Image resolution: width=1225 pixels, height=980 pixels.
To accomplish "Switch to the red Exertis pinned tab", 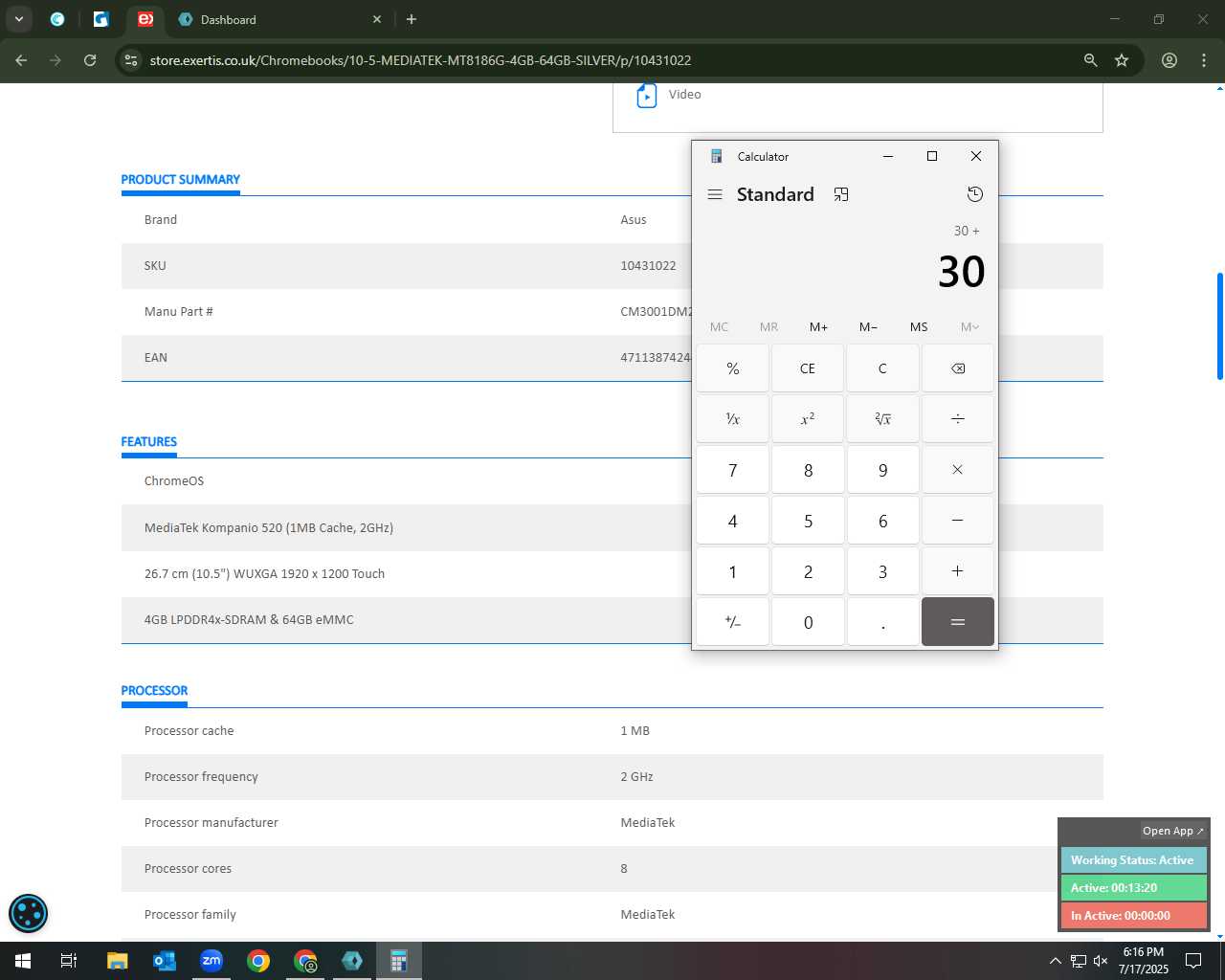I will point(145,19).
